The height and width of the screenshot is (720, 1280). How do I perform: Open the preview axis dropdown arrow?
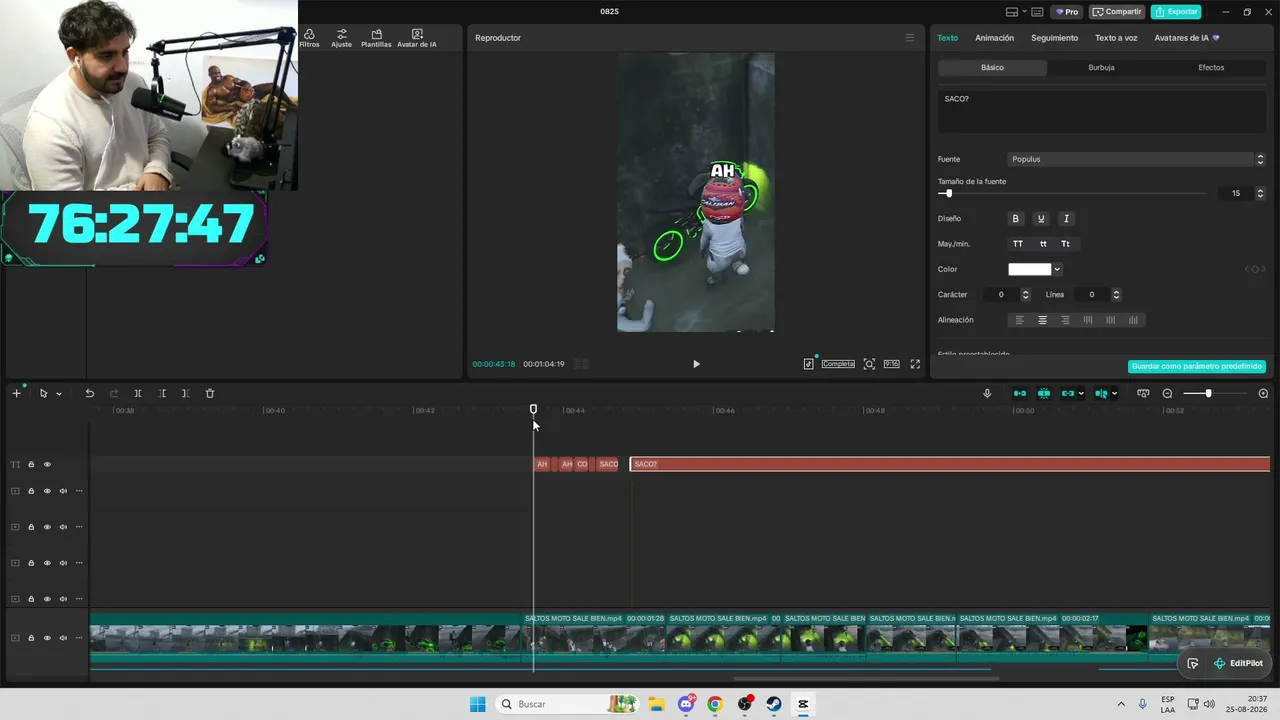tap(1114, 393)
